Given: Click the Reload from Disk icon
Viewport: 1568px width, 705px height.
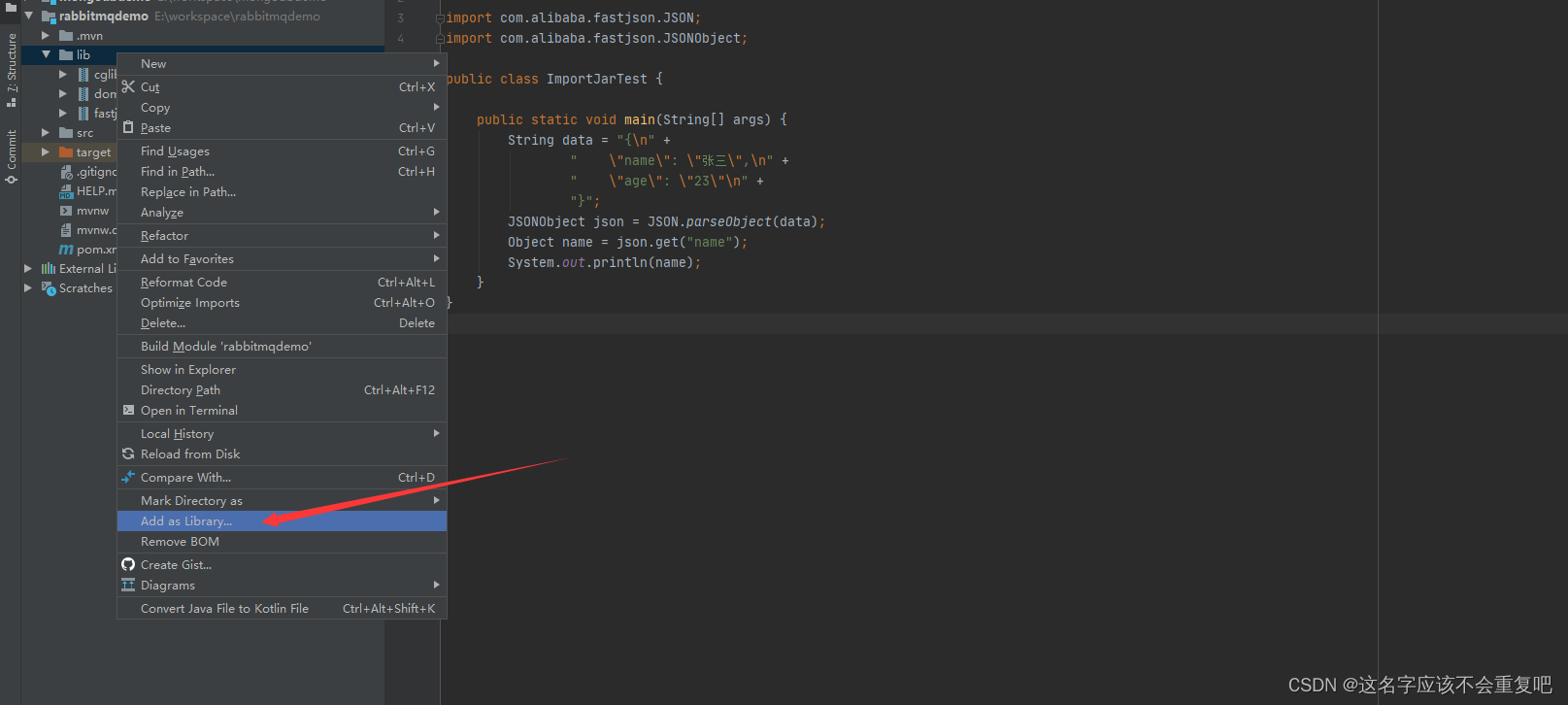Looking at the screenshot, I should pyautogui.click(x=128, y=453).
